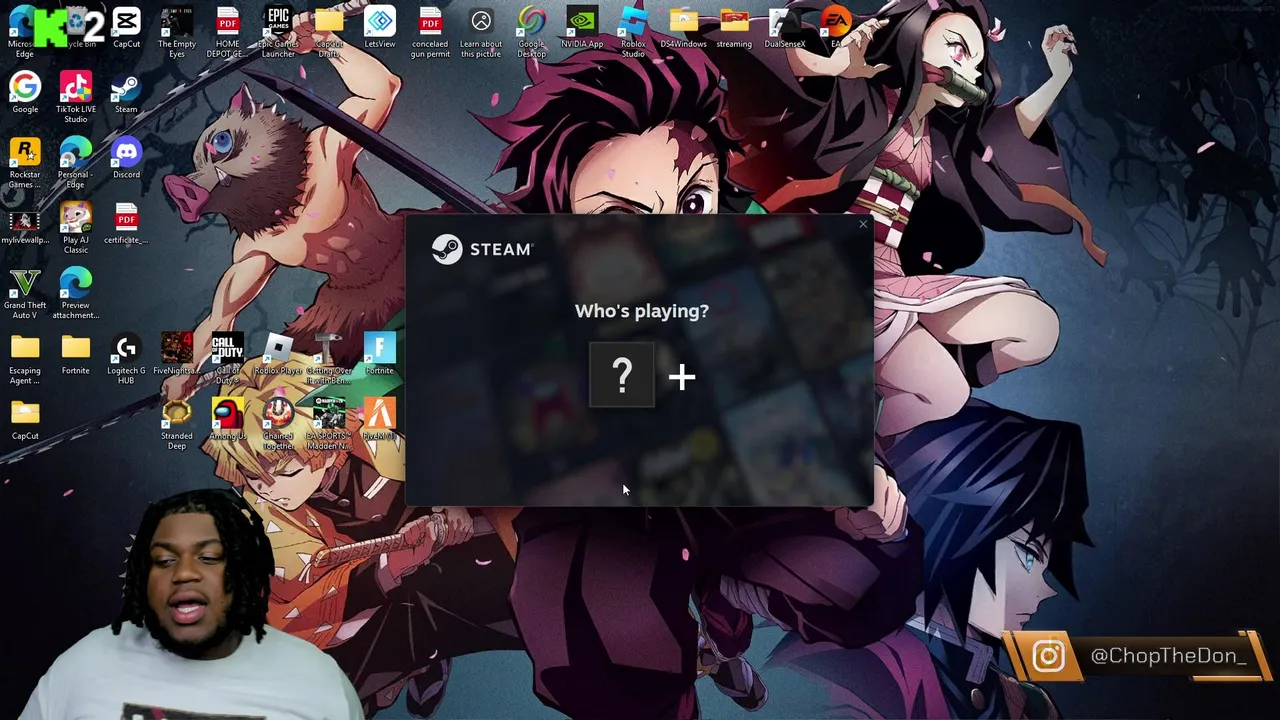Launch Play AJ Classic shortcut

[76, 228]
